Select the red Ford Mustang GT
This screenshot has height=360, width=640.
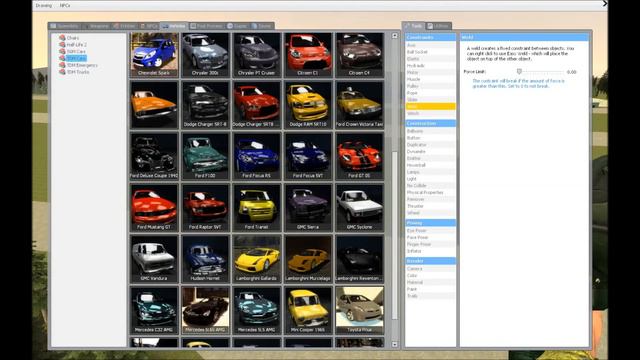click(154, 208)
